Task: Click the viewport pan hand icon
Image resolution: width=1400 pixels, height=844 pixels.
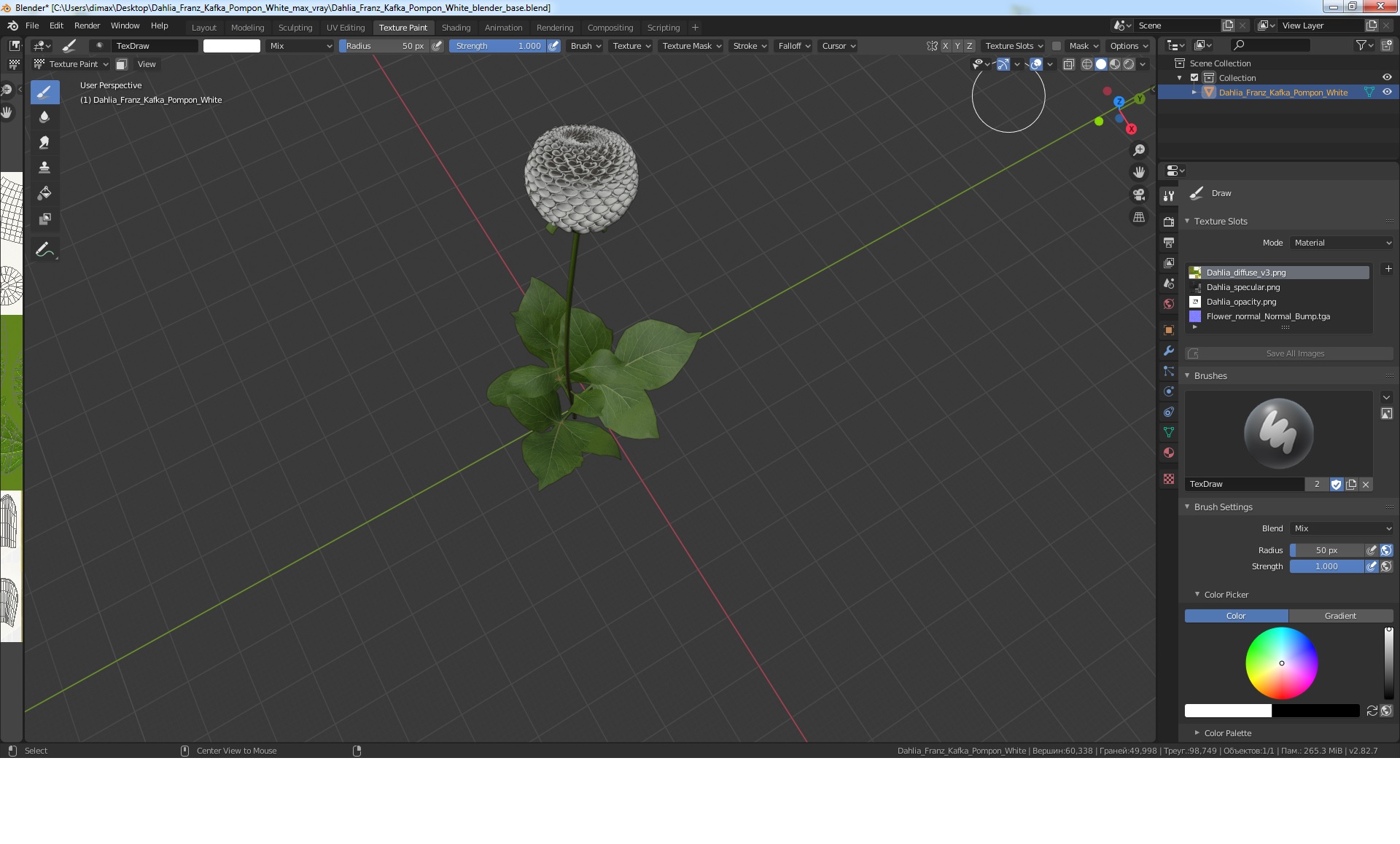Action: [x=1139, y=173]
